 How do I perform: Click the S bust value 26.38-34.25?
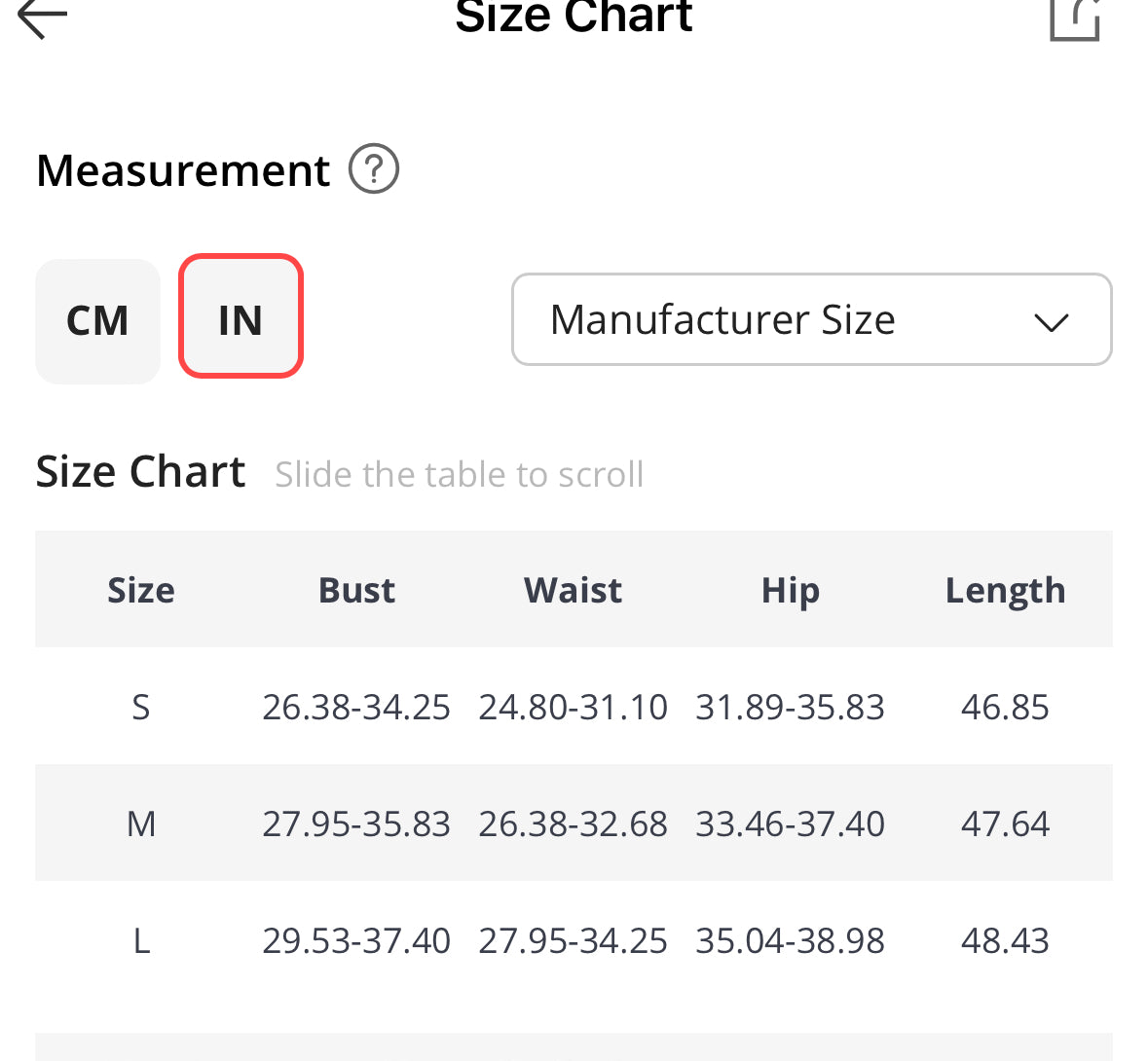356,707
